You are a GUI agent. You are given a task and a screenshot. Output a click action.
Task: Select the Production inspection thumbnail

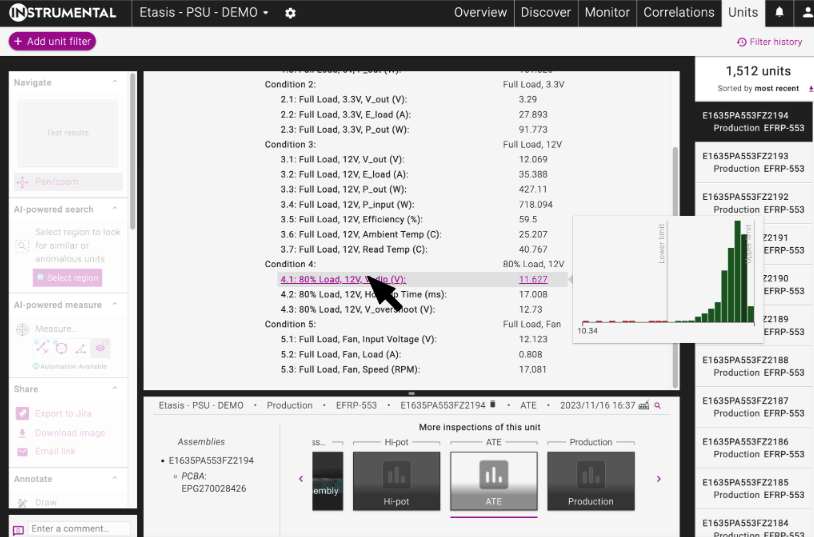point(591,481)
